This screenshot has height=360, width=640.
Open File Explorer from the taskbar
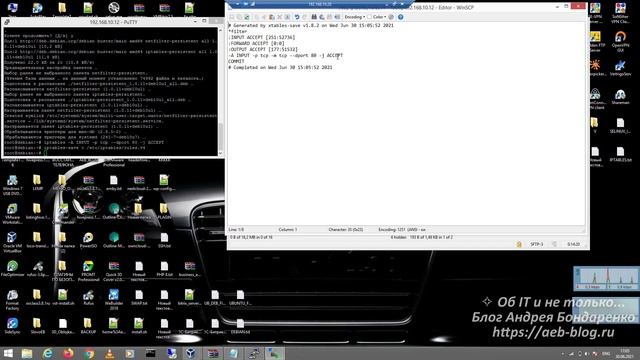click(27, 353)
